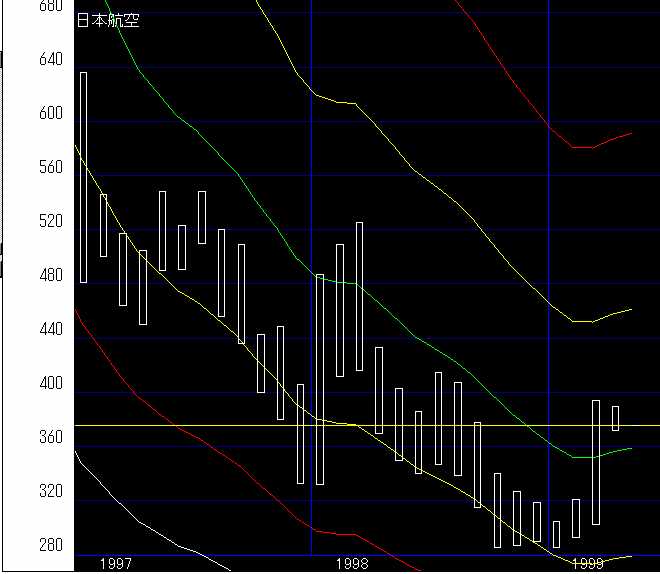Select the 1999 year label on time axis
This screenshot has height=574, width=660.
click(x=590, y=564)
